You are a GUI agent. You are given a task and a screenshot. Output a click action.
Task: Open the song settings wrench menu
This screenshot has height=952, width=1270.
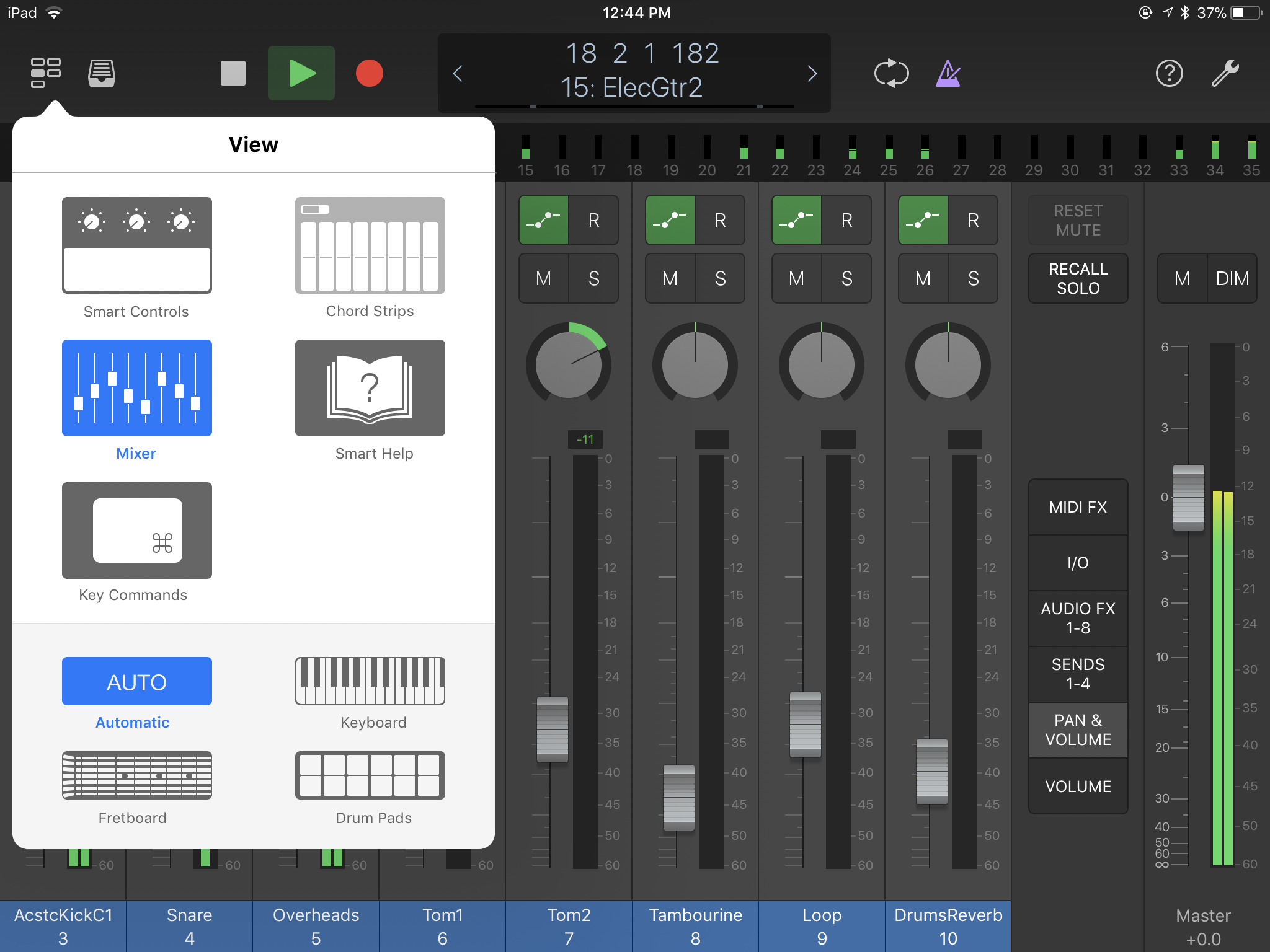(1226, 73)
